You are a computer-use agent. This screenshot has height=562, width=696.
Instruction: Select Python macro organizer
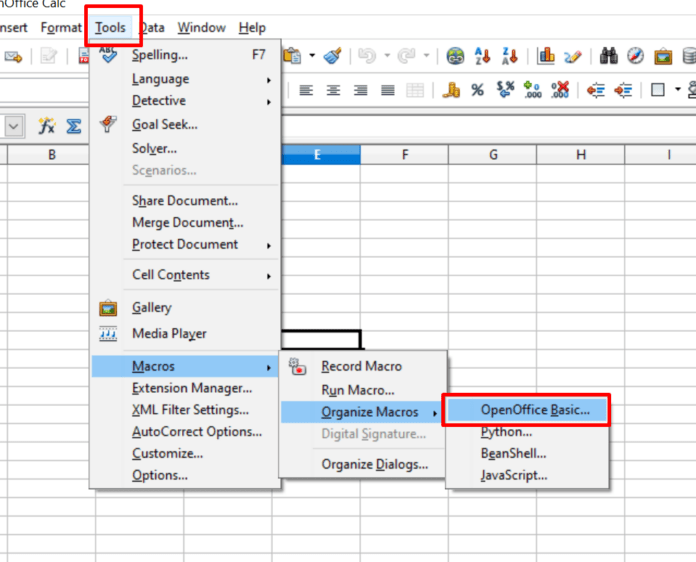[527, 431]
